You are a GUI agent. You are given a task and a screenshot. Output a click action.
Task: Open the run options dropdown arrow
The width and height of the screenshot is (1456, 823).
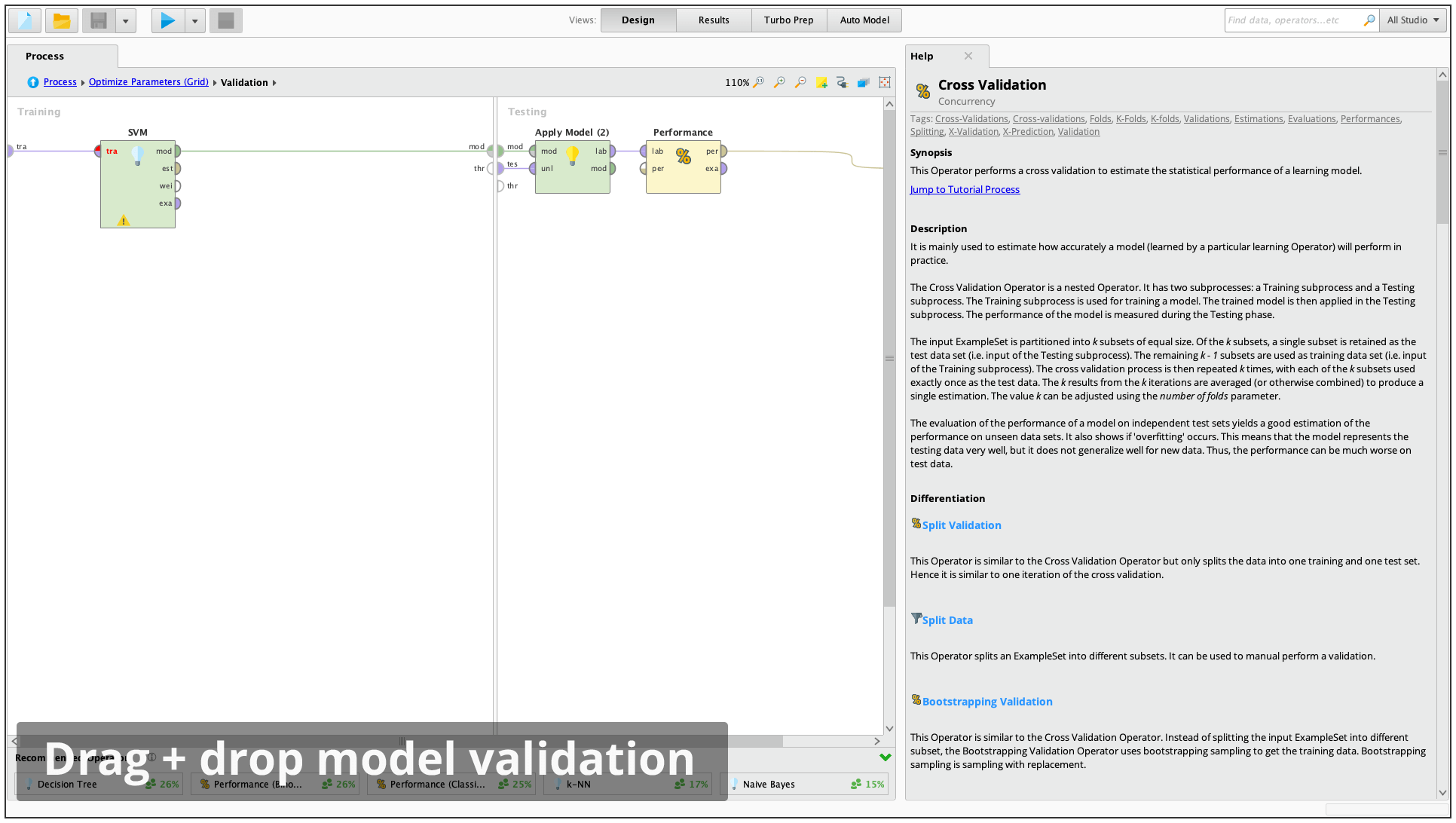(x=194, y=20)
